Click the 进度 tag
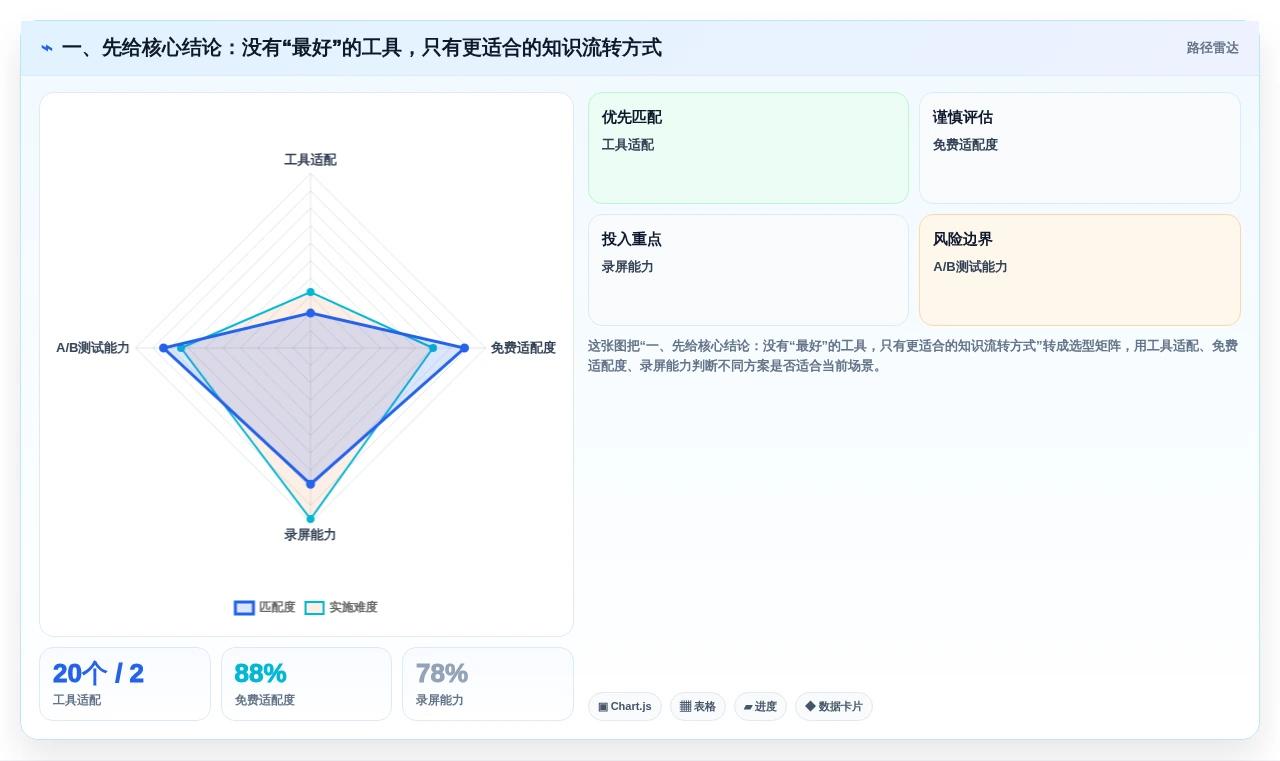Viewport: 1280px width, 761px height. 760,707
